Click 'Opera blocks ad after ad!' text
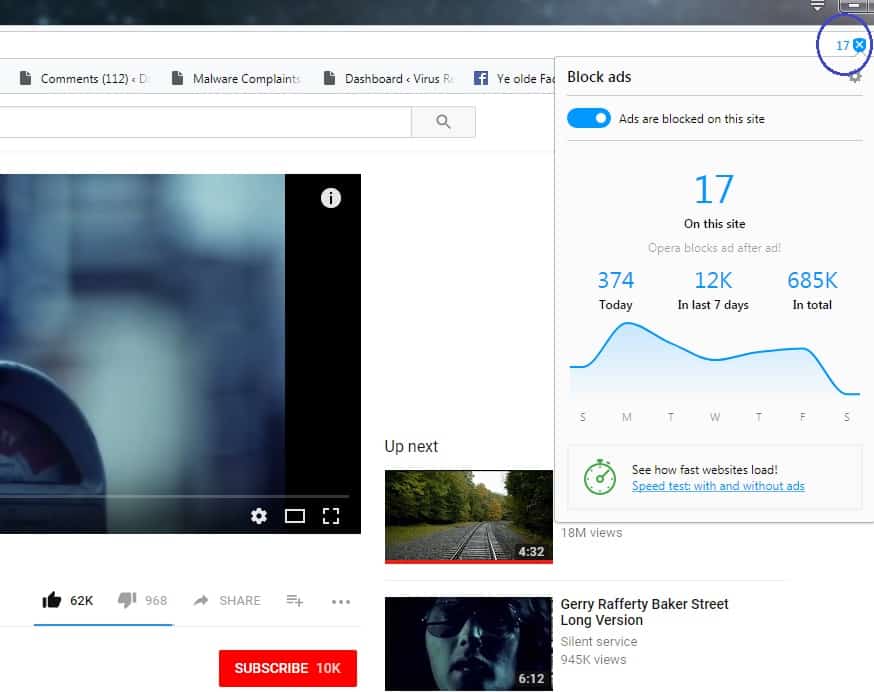Screen dimensions: 874x692 714,248
